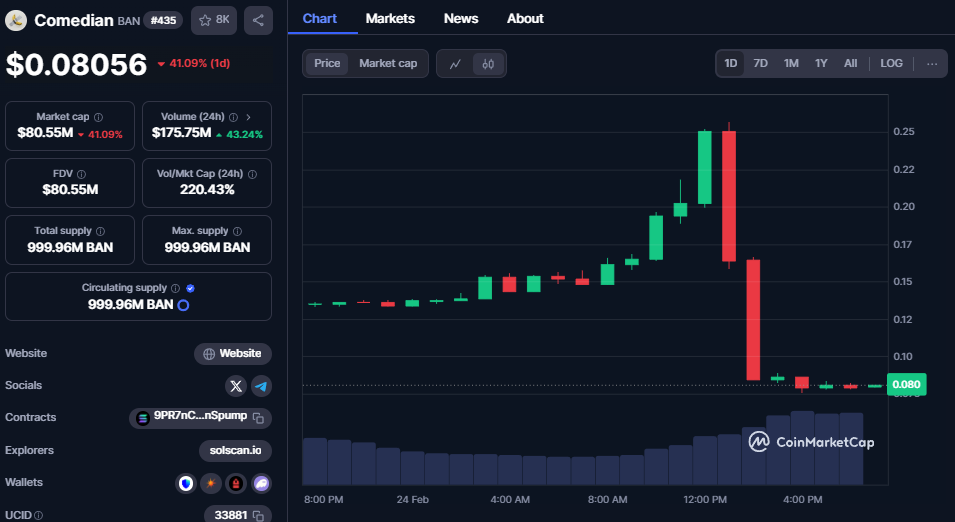Click the verified circulating supply badge
Screen dimensions: 955x522
point(191,288)
